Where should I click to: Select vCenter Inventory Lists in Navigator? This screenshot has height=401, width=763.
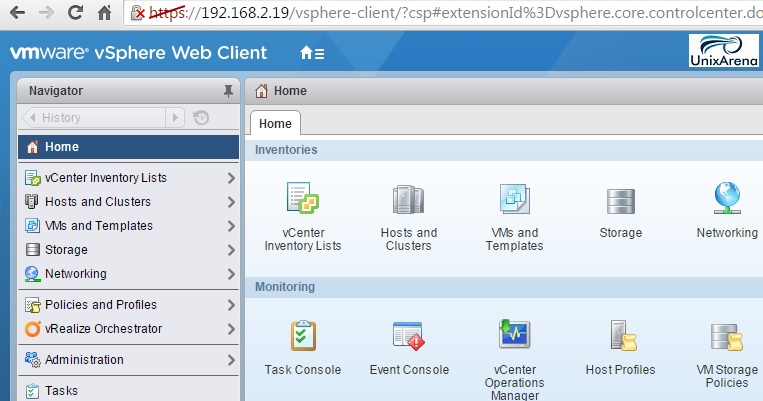click(128, 178)
